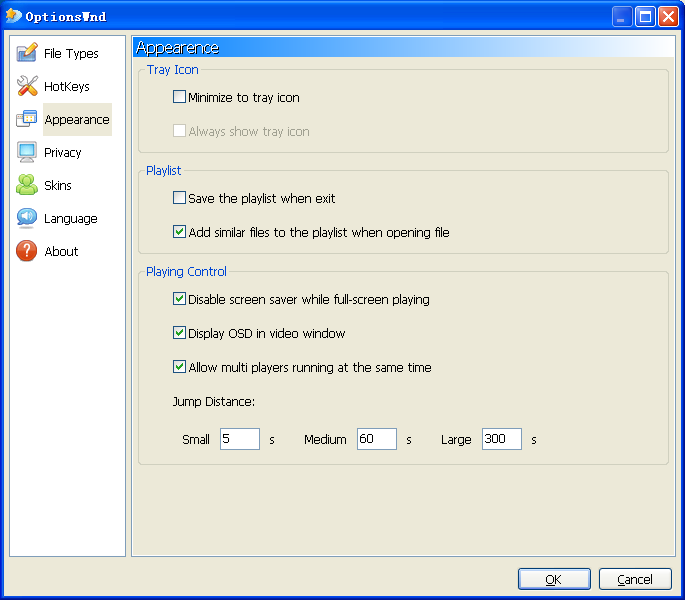This screenshot has height=600, width=685.
Task: Click the Privacy monitor icon
Action: click(x=27, y=152)
